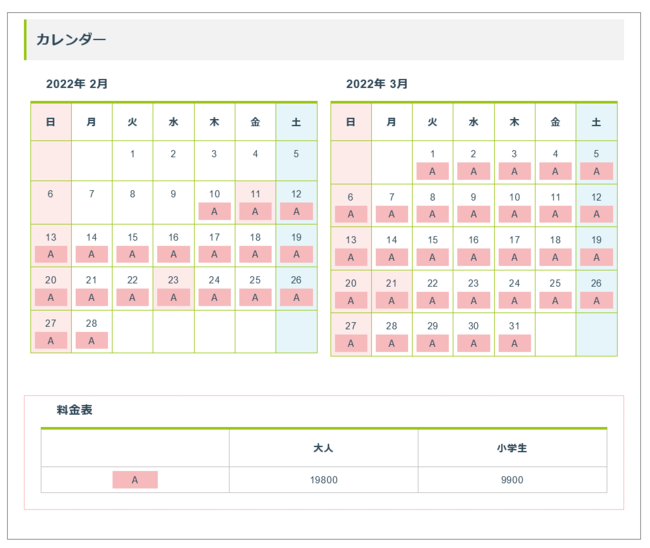Screen dimensions: 650x548
Task: Click the A badge on March 1
Action: tap(432, 171)
